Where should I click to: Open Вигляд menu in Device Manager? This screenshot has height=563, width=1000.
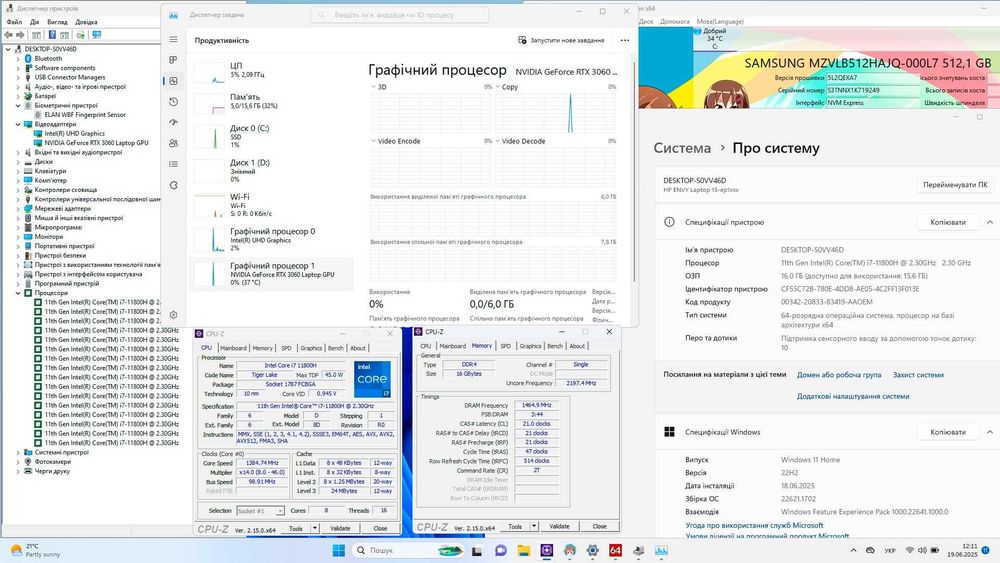pos(57,22)
